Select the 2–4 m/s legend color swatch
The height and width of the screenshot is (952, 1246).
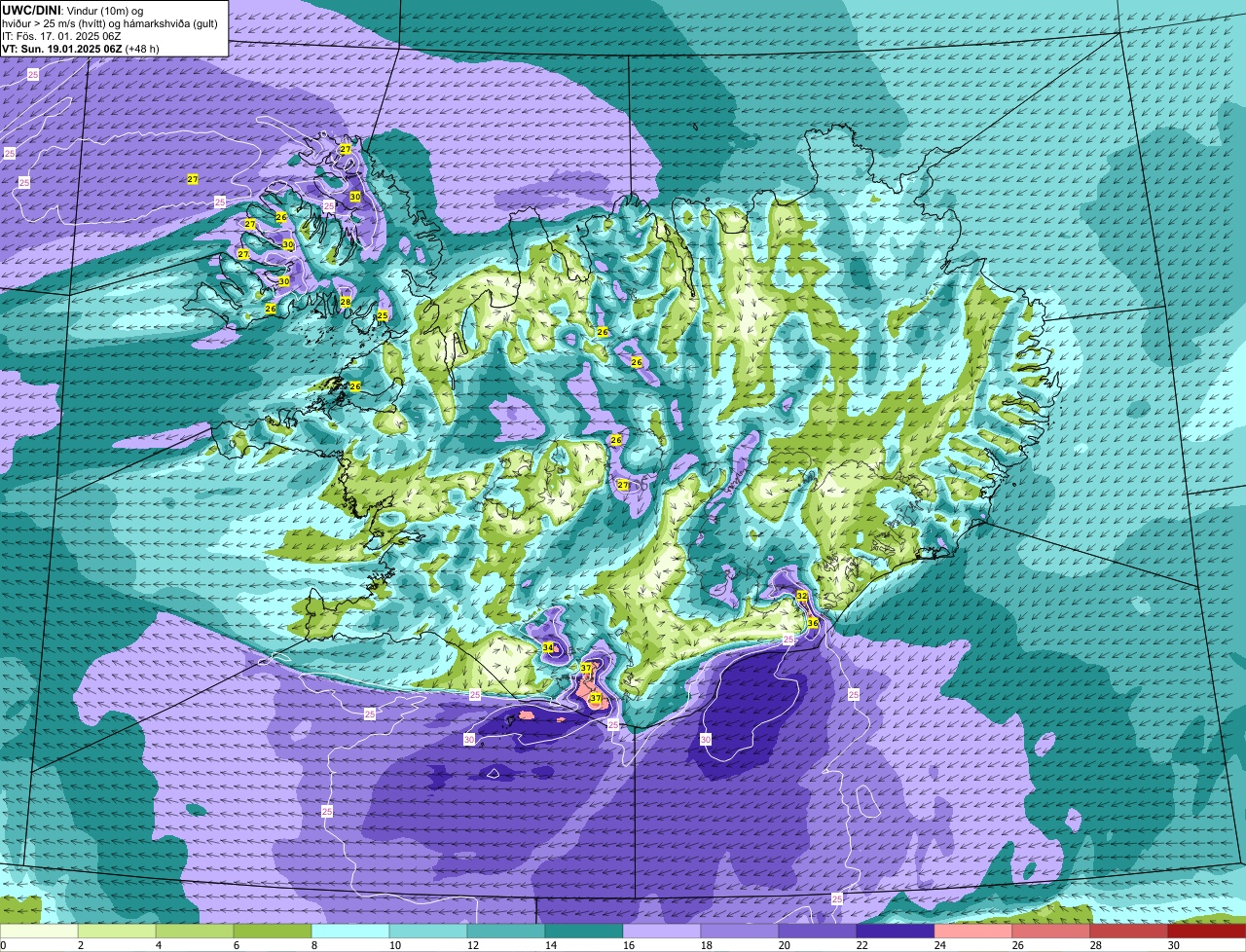tap(117, 931)
